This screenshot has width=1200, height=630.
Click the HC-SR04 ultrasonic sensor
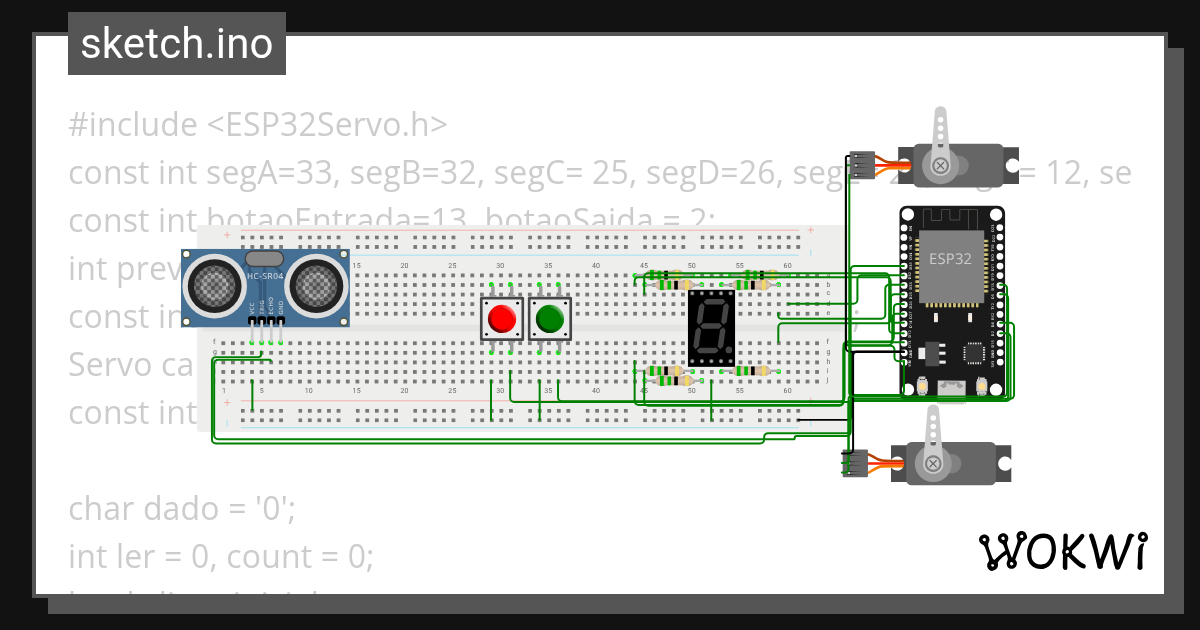[263, 287]
